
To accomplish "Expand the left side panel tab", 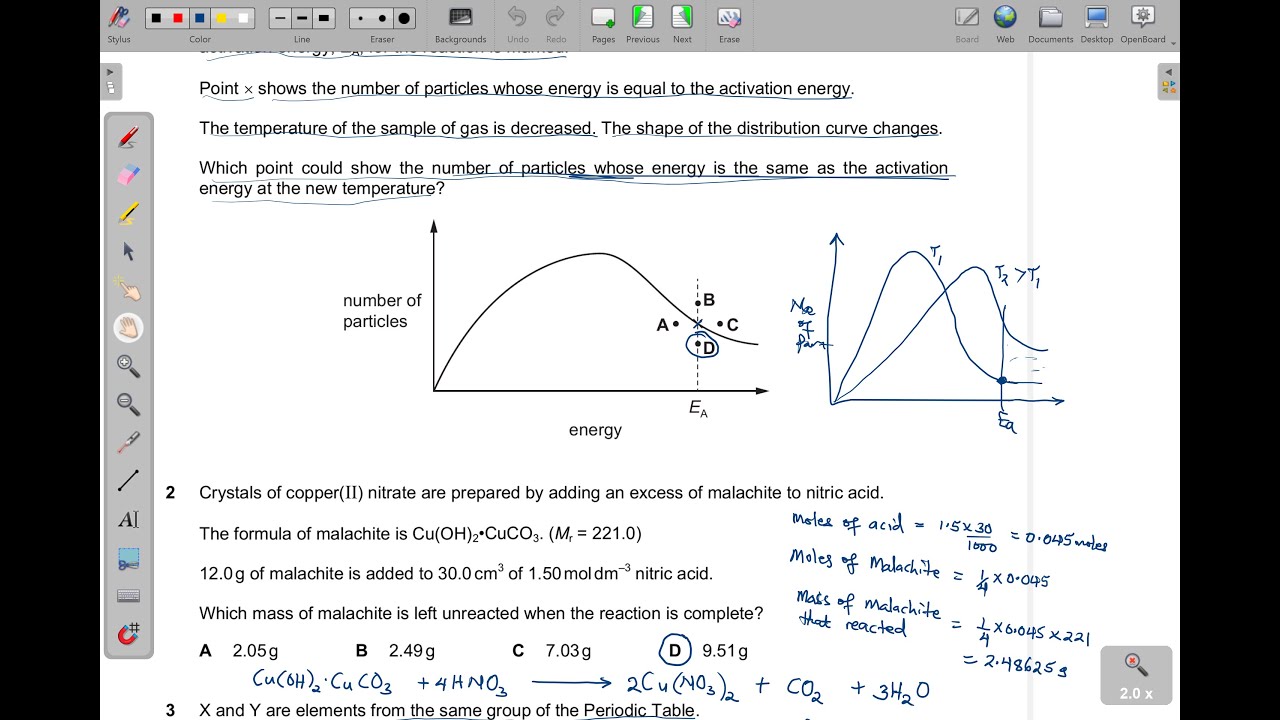I will [x=111, y=81].
